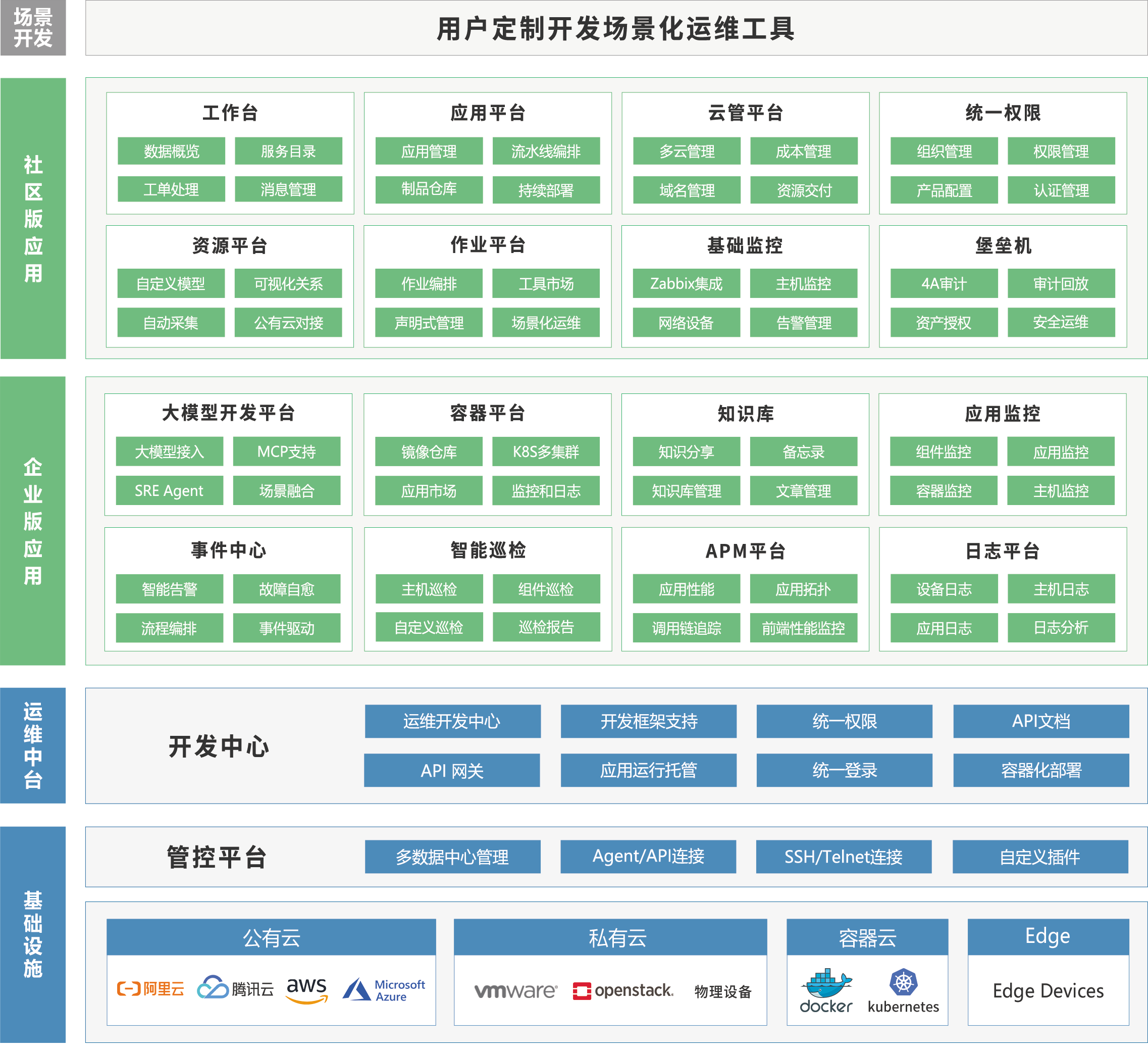1148x1051 pixels.
Task: Click the 4A审计 button under 堡垒机
Action: click(x=944, y=284)
